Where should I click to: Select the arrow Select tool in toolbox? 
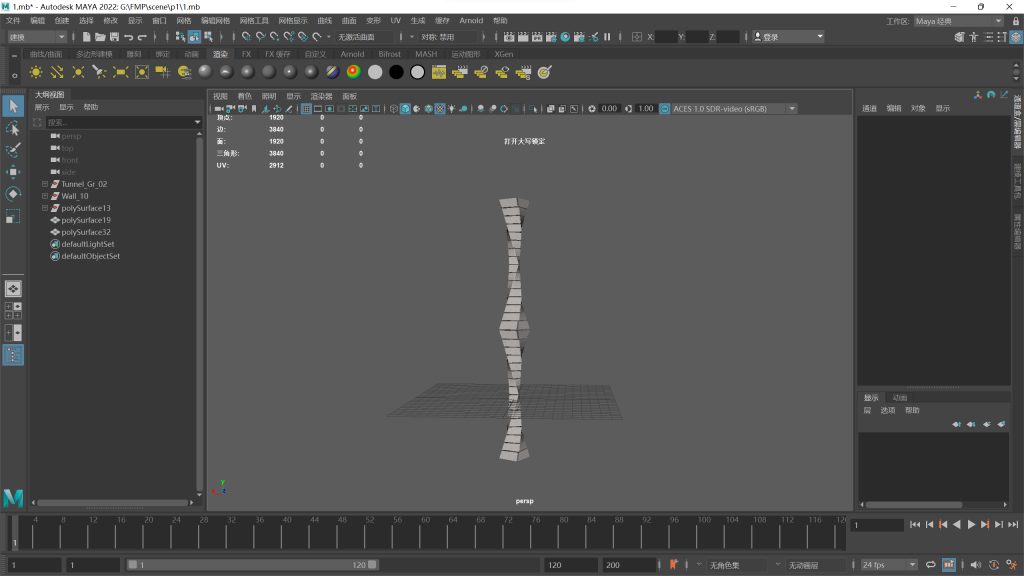tap(13, 106)
